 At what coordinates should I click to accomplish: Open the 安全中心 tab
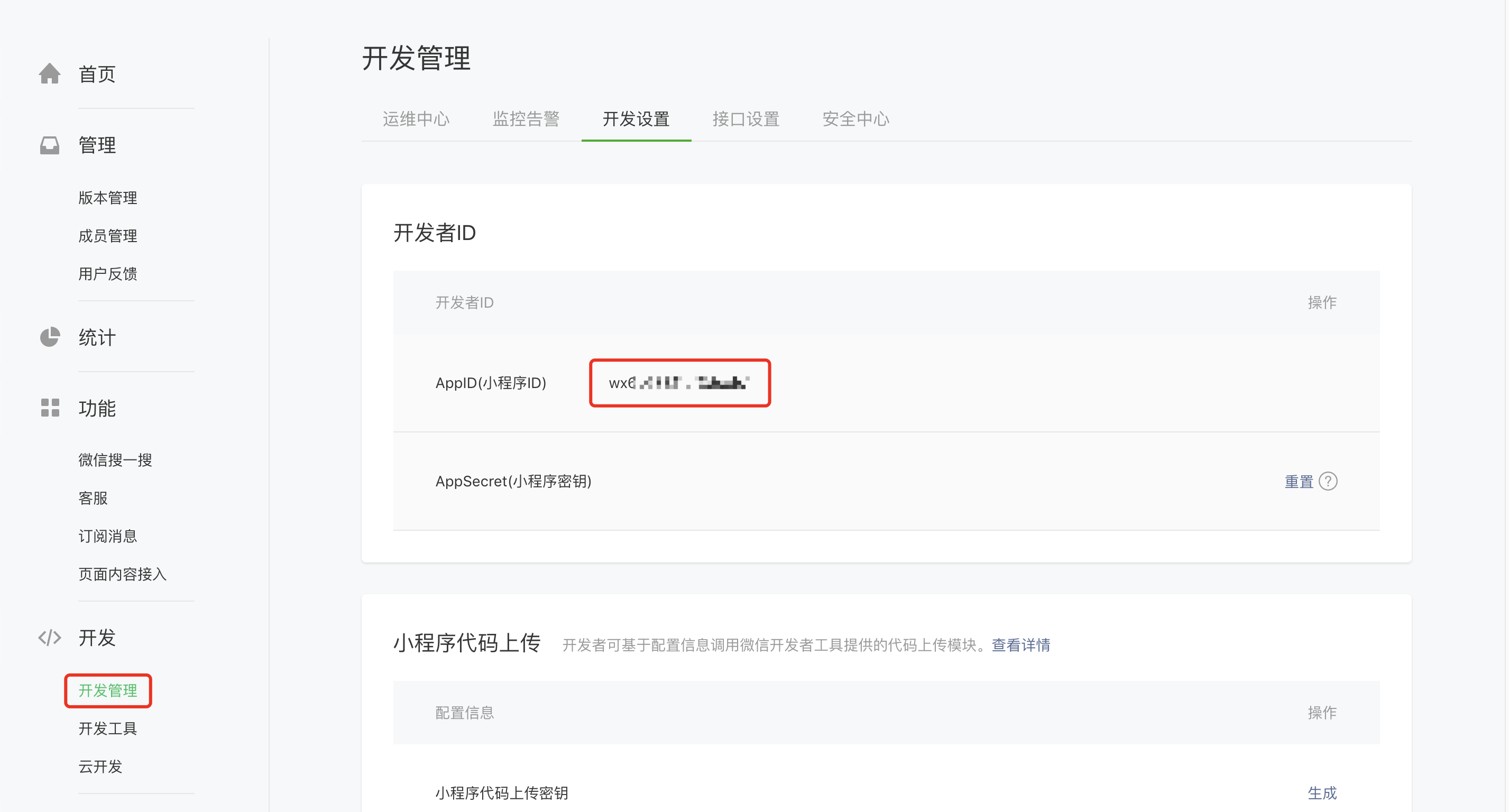856,119
